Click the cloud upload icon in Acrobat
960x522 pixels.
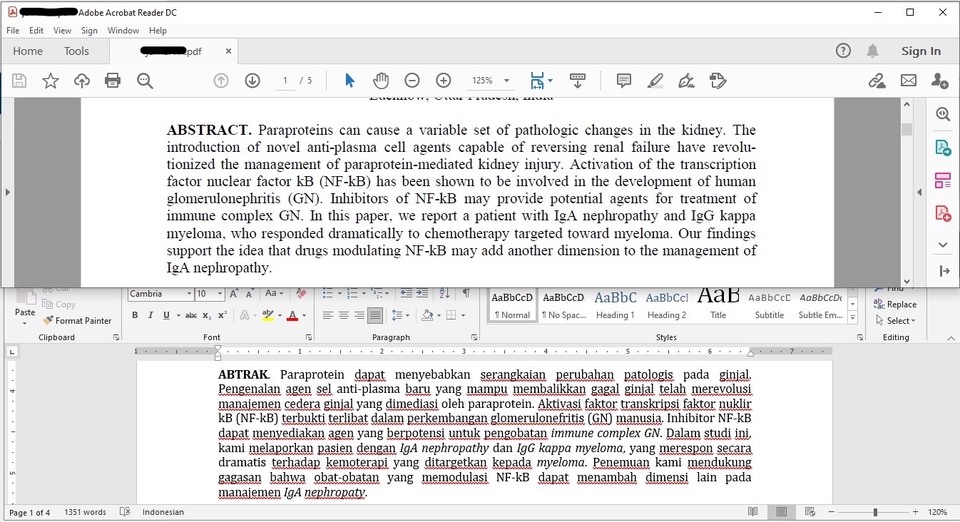pos(81,81)
